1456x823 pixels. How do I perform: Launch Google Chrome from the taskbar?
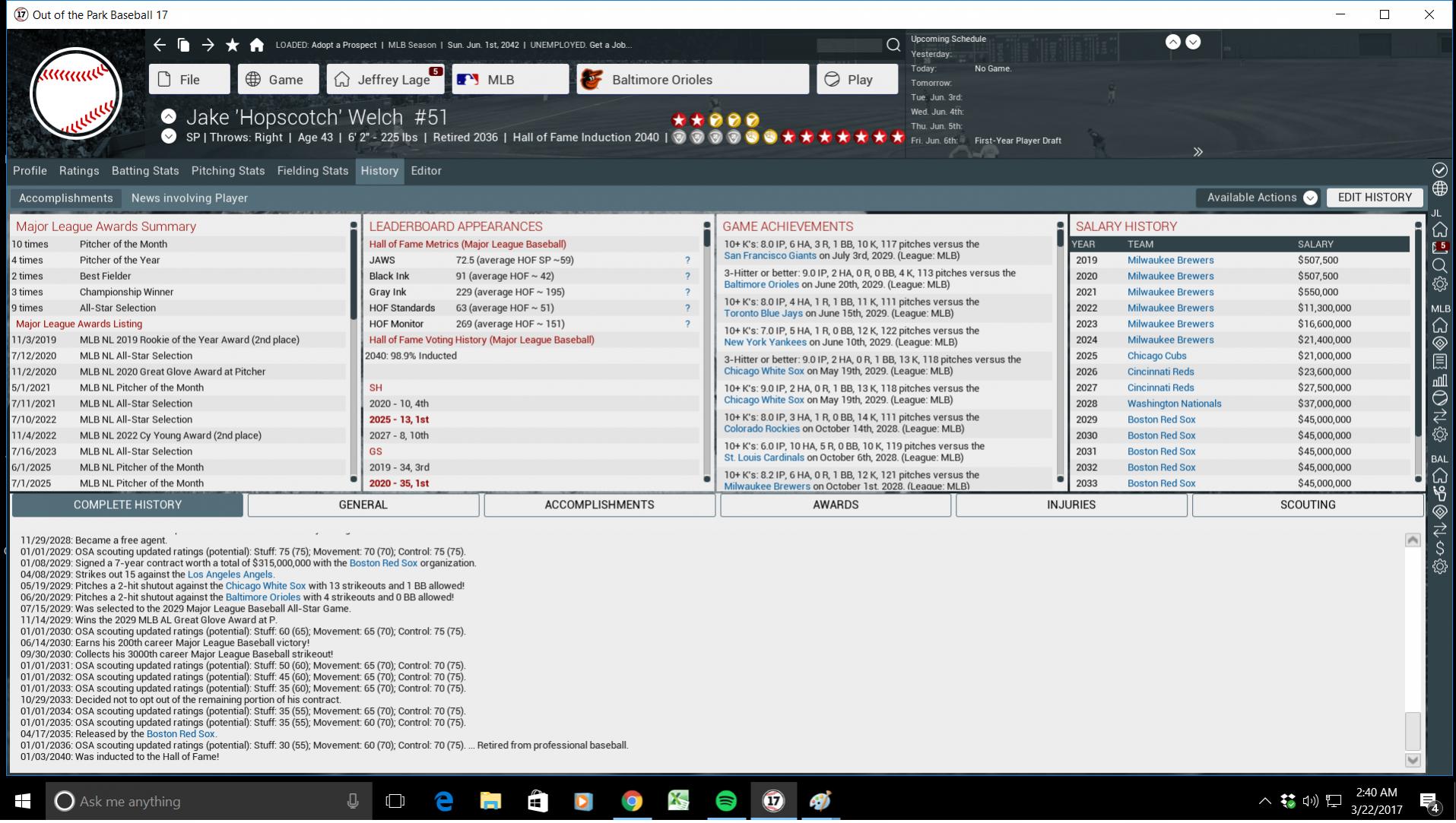click(632, 801)
